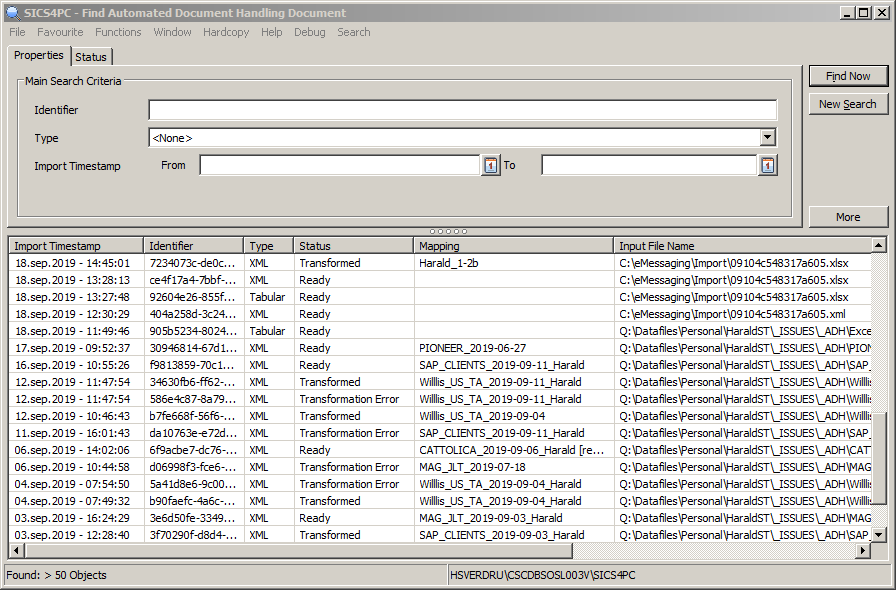Open the Debug menu

click(x=309, y=32)
